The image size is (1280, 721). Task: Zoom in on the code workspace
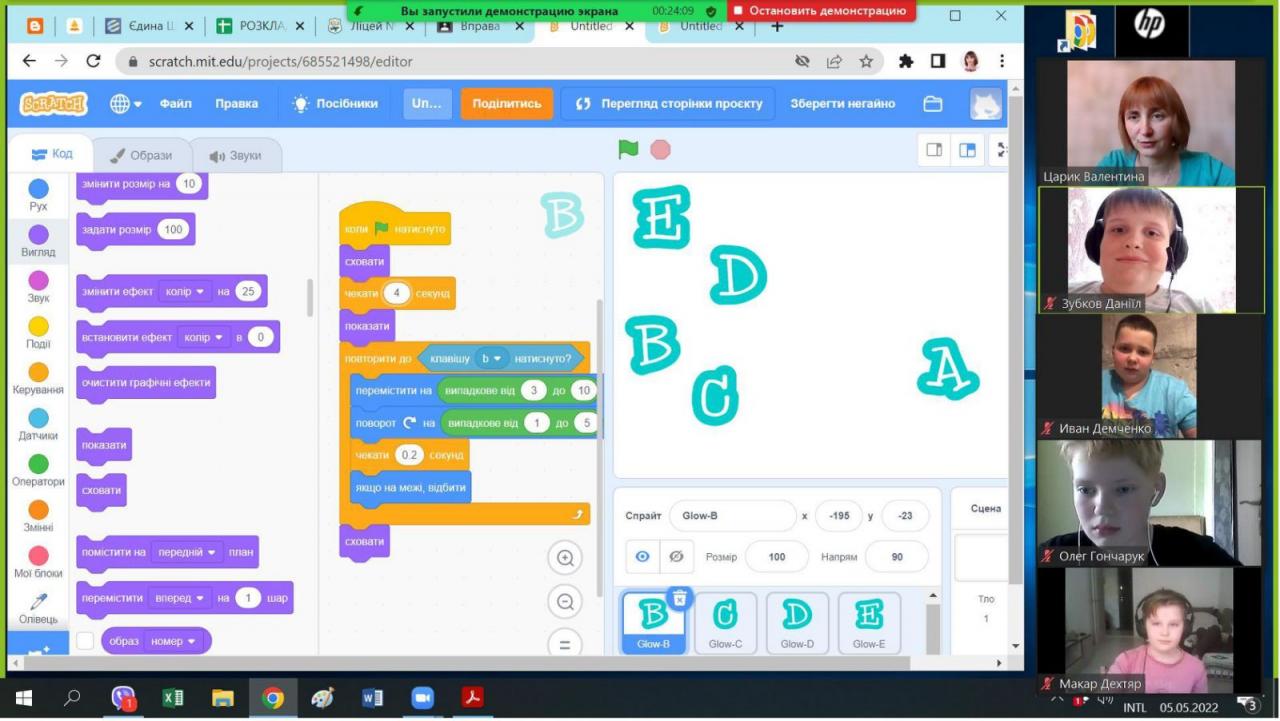click(565, 558)
